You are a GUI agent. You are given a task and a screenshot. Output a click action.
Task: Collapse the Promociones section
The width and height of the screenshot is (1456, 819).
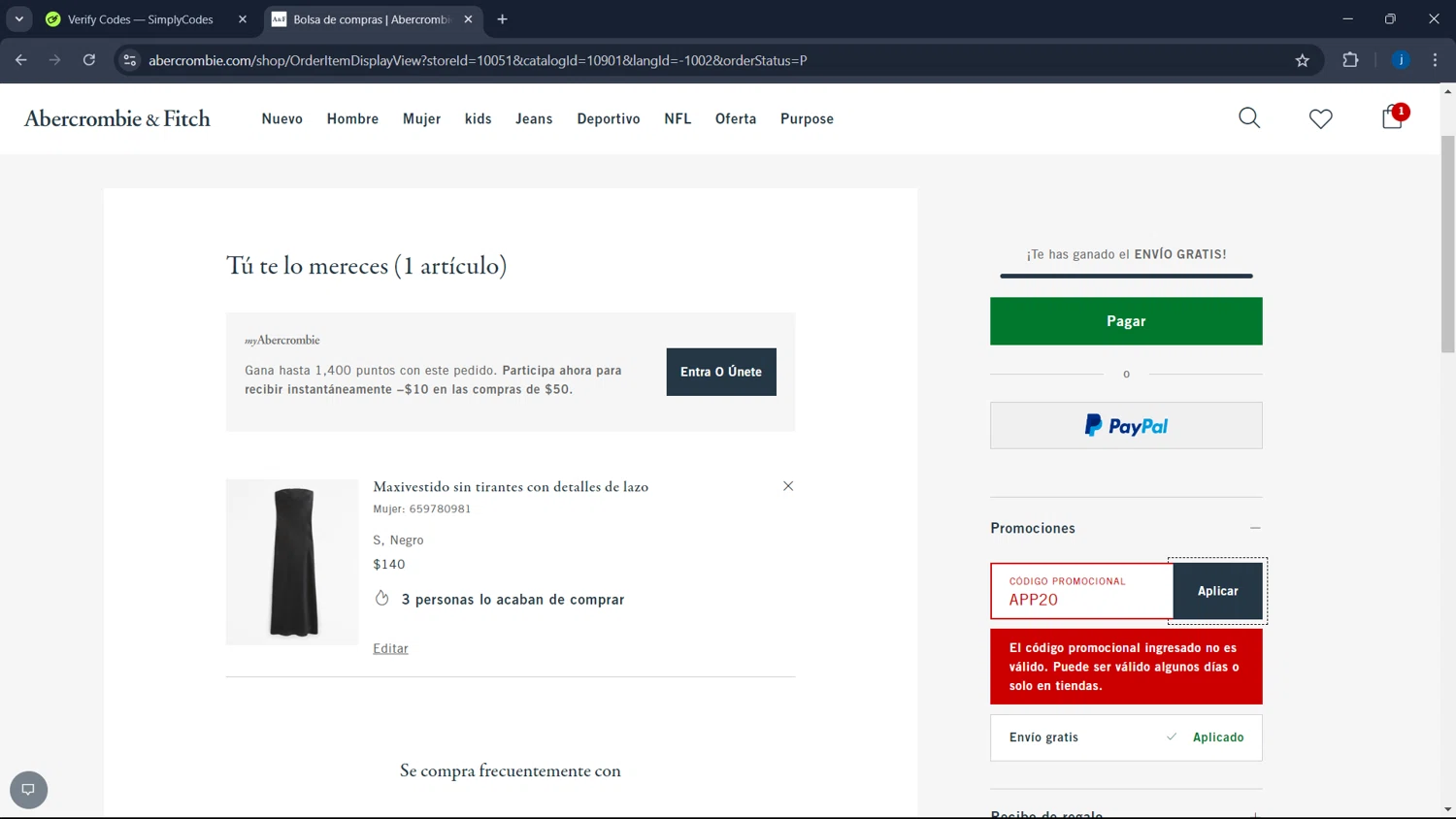(1255, 528)
